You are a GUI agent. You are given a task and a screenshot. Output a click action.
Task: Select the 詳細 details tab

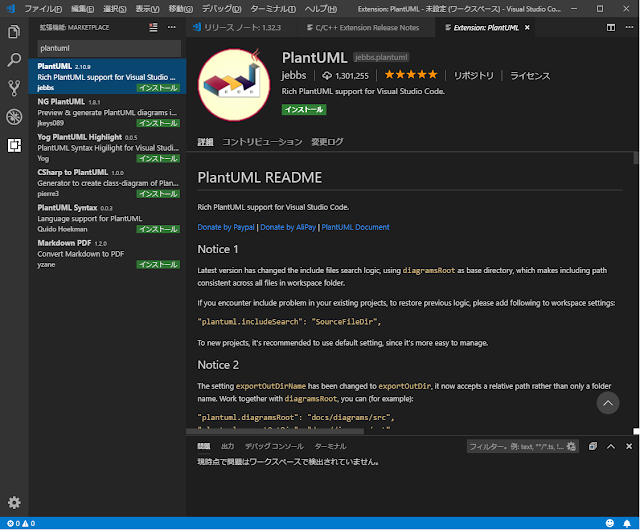205,142
